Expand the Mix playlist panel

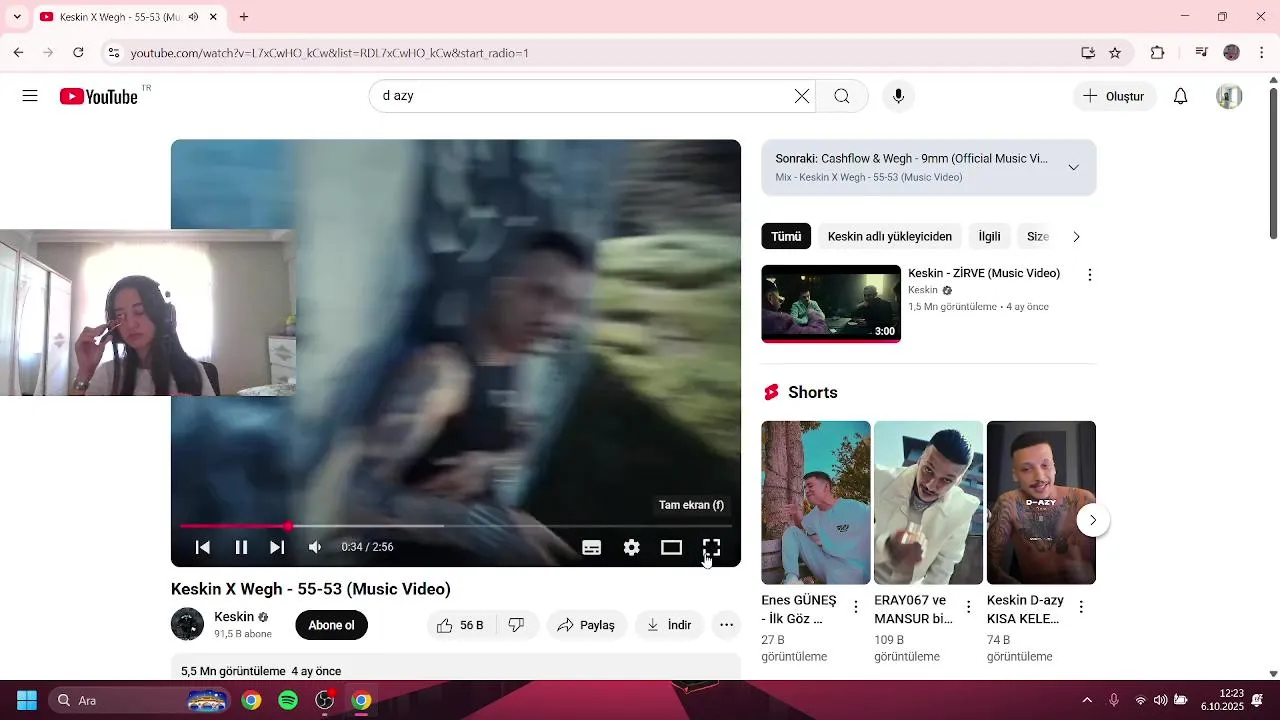[x=1074, y=167]
